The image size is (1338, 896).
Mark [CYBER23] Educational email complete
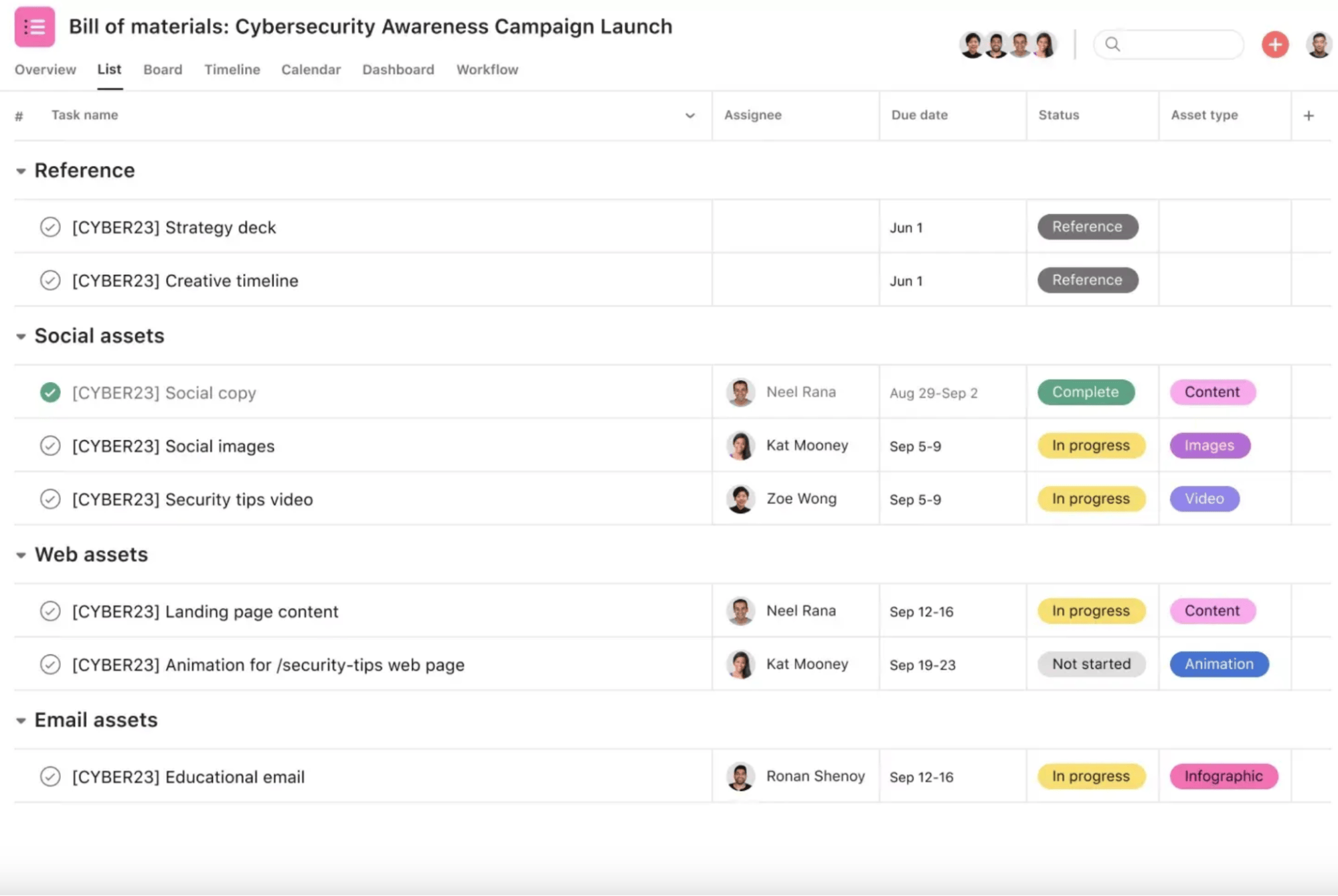pyautogui.click(x=50, y=776)
